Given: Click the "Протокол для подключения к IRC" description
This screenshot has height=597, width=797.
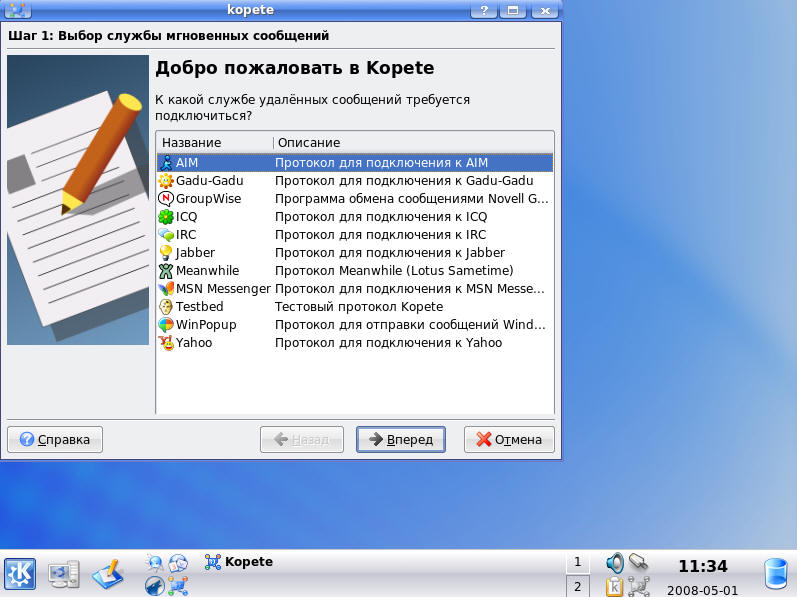Looking at the screenshot, I should [381, 235].
